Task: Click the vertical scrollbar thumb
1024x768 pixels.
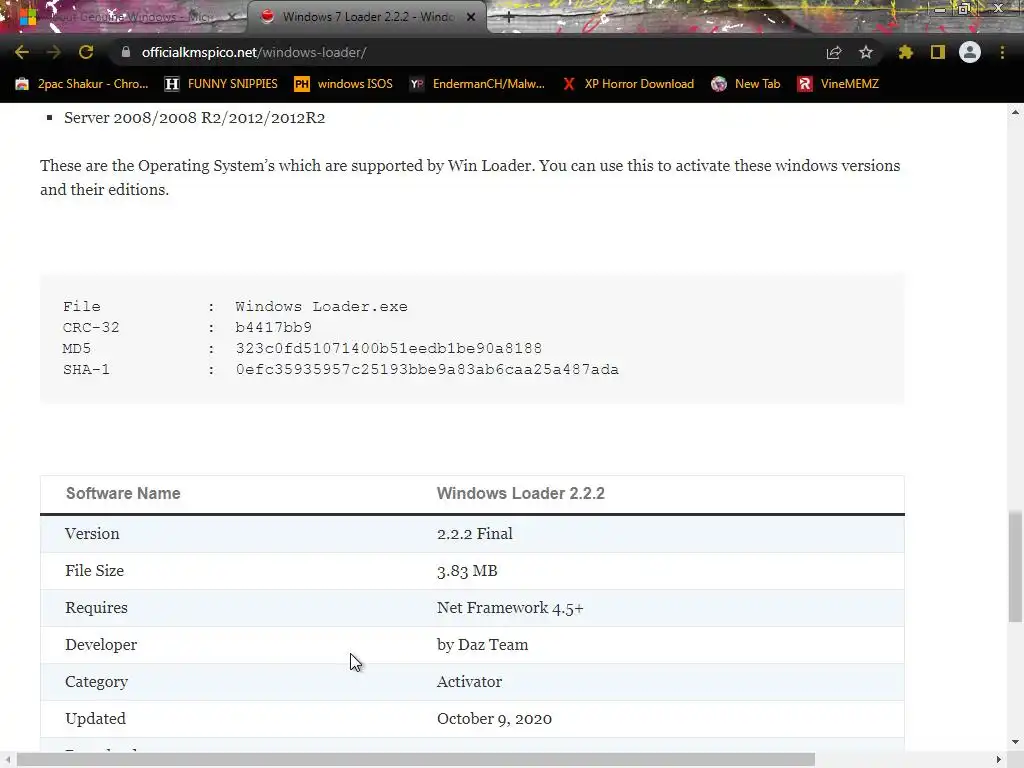Action: tap(1015, 567)
